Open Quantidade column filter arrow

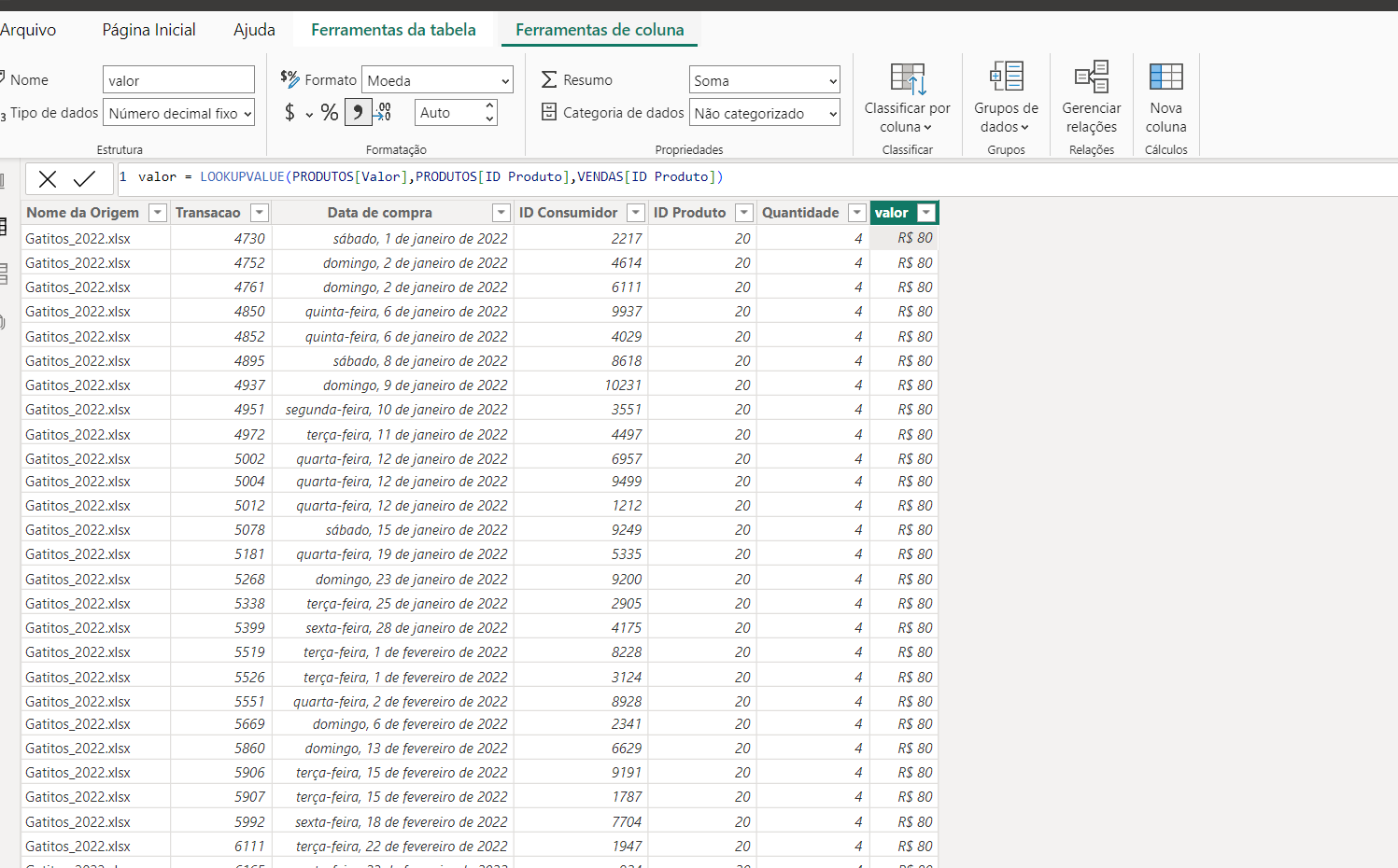(856, 213)
